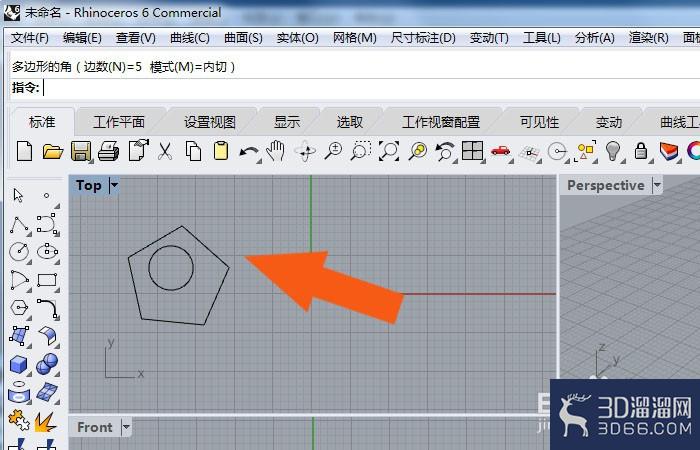The width and height of the screenshot is (700, 450).
Task: Open the Front viewport dropdown arrow
Action: coord(126,427)
